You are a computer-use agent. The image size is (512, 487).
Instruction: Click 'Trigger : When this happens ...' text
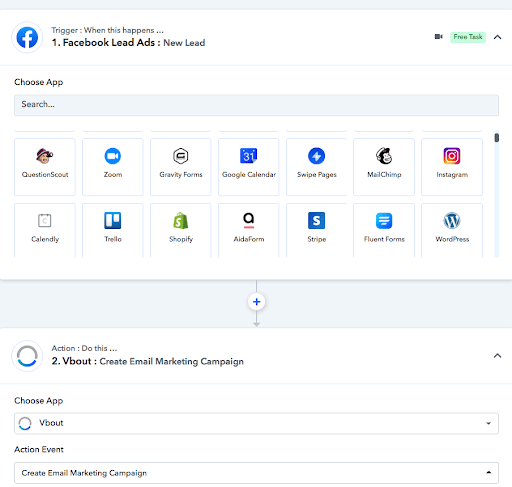pyautogui.click(x=107, y=30)
